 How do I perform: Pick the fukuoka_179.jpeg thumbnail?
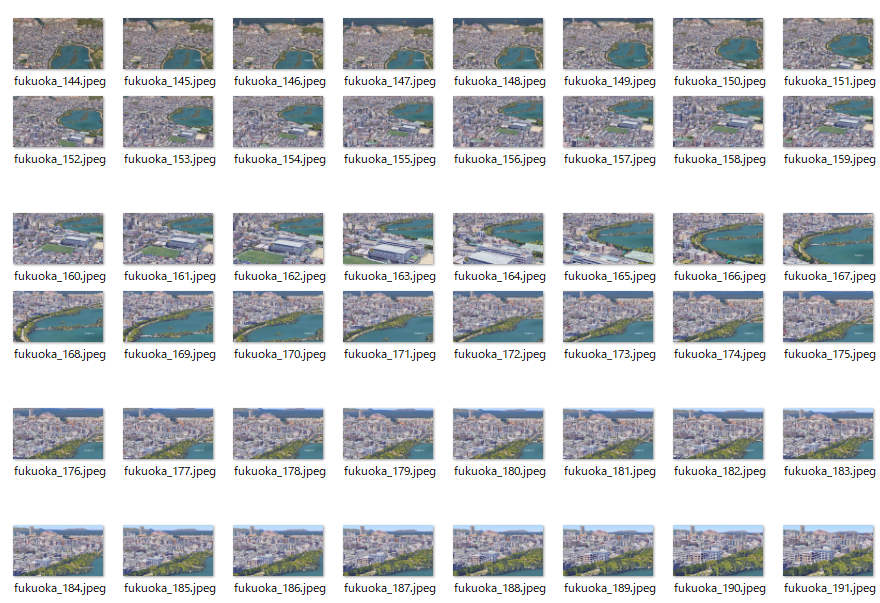388,434
